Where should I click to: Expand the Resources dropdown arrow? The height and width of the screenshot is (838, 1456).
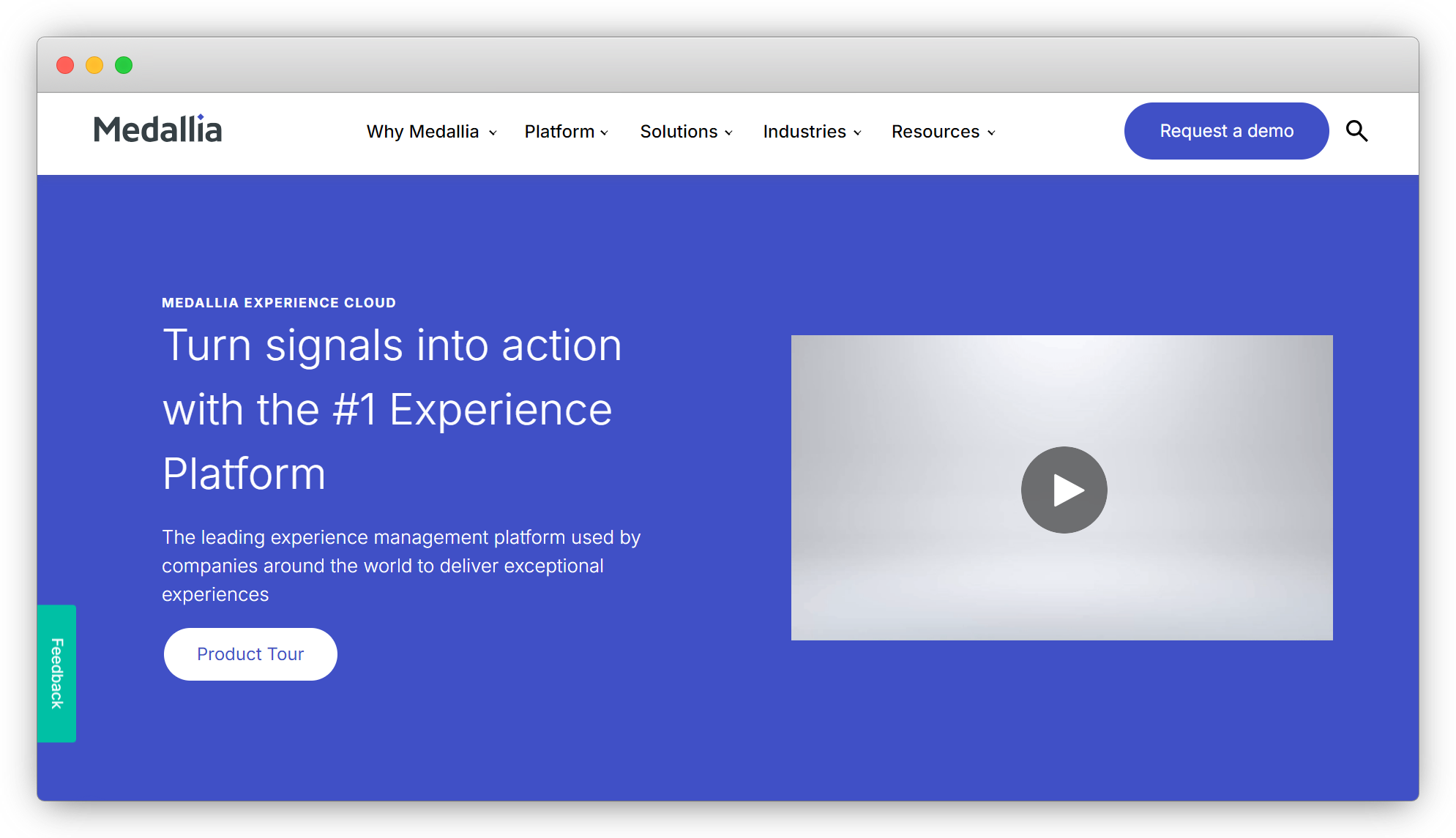pyautogui.click(x=991, y=133)
